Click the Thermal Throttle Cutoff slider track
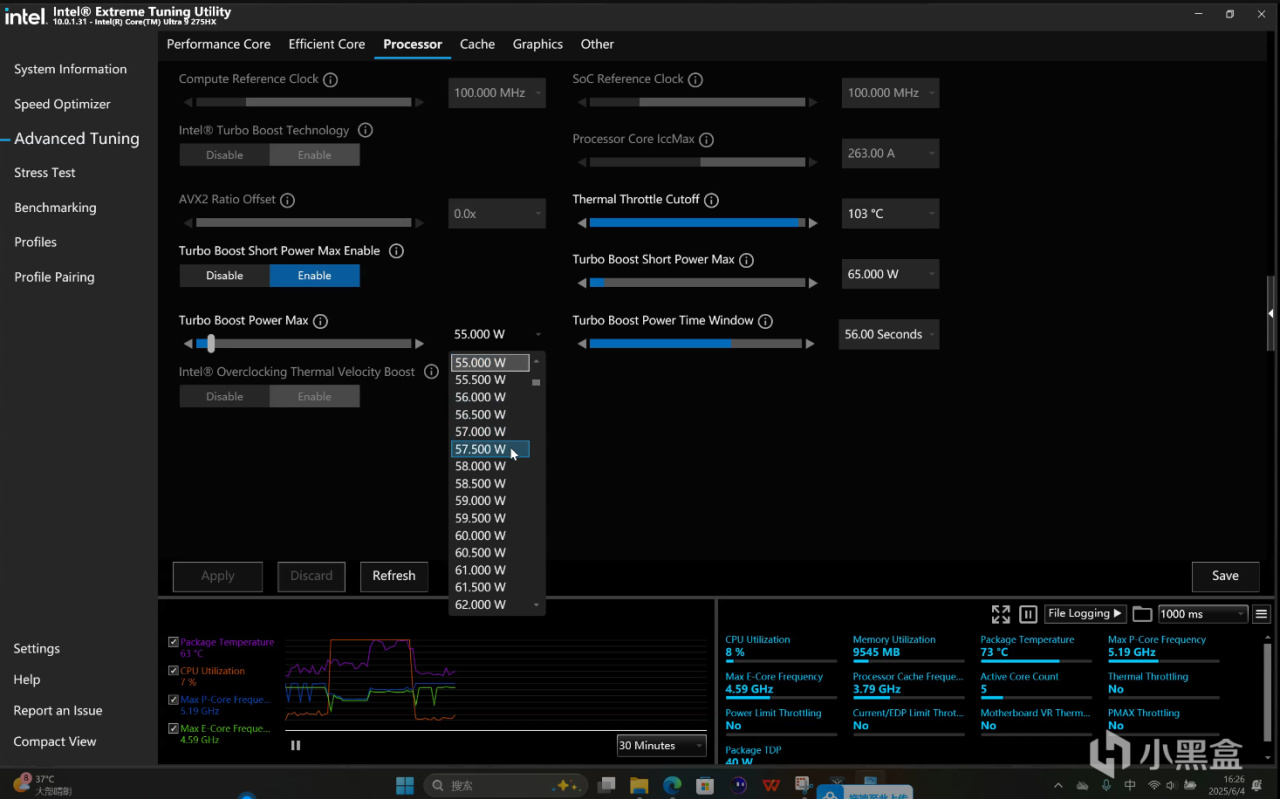The width and height of the screenshot is (1280, 799). click(x=698, y=223)
